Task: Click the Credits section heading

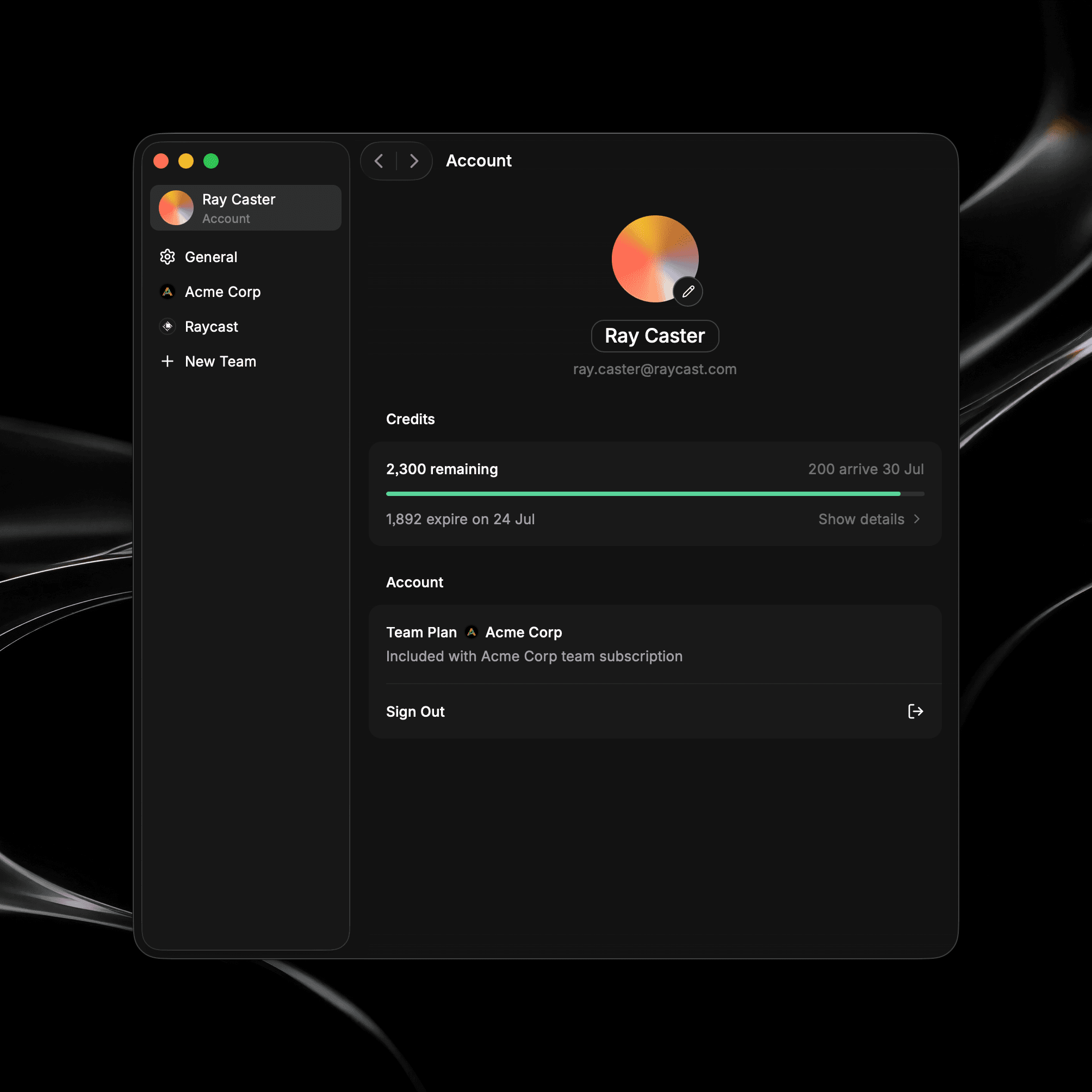Action: pyautogui.click(x=411, y=419)
